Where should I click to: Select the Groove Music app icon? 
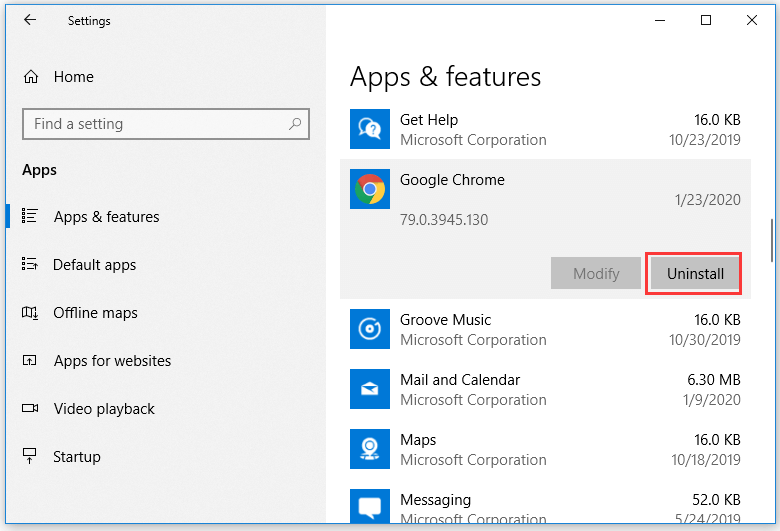pyautogui.click(x=370, y=329)
